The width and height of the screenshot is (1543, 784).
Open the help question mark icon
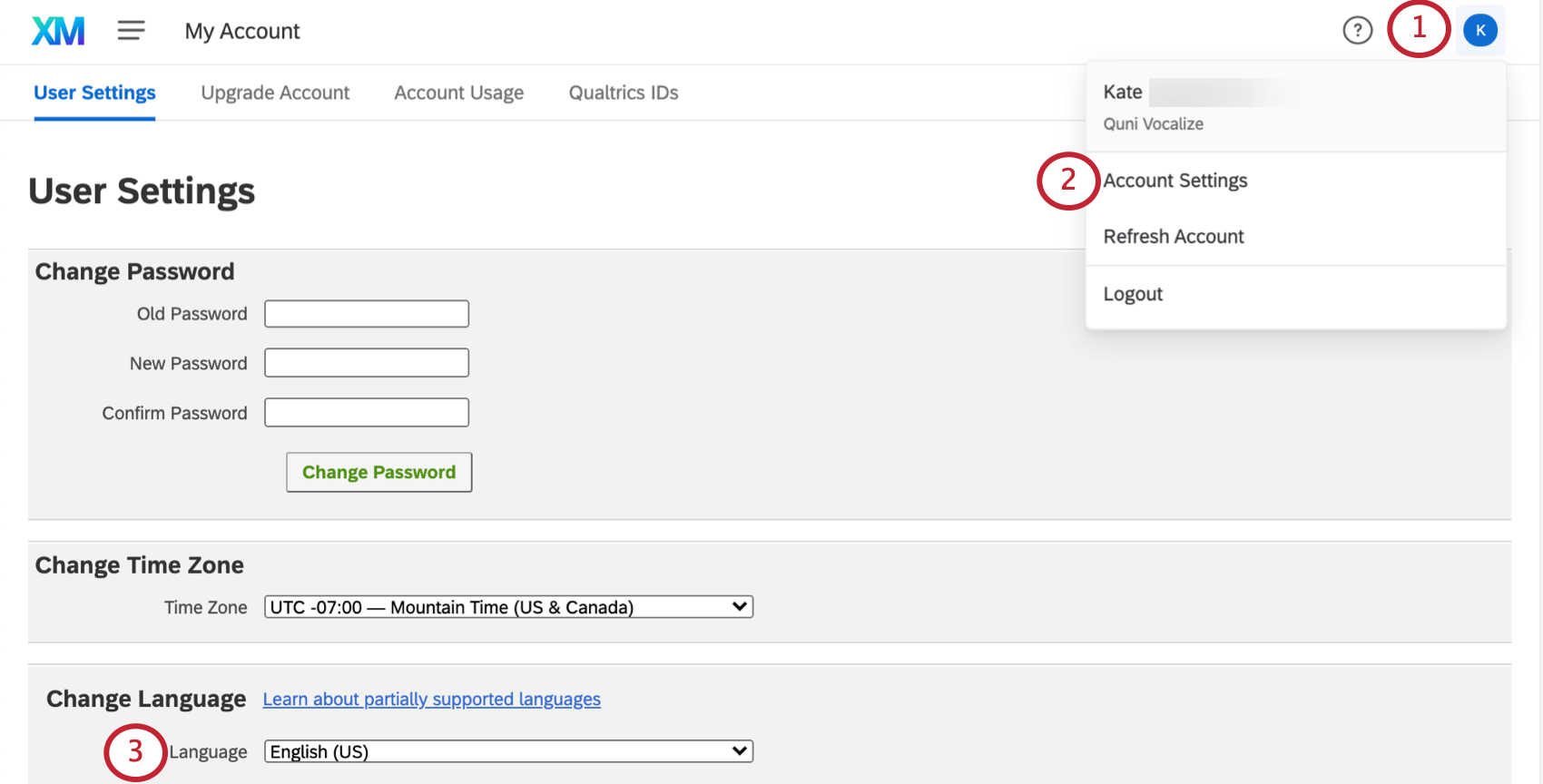[x=1357, y=31]
